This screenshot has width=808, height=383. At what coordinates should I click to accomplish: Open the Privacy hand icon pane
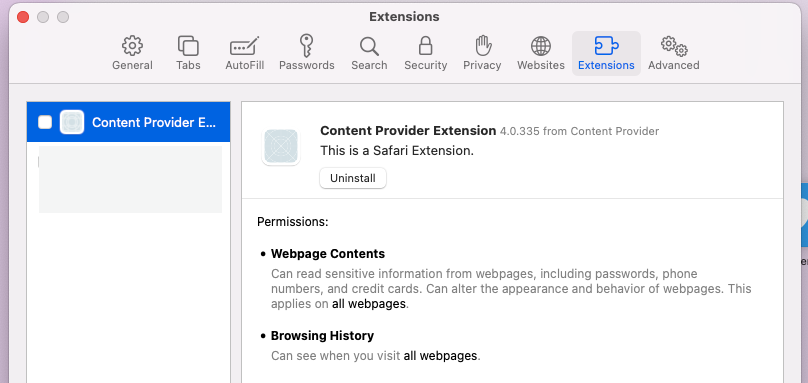(x=482, y=54)
